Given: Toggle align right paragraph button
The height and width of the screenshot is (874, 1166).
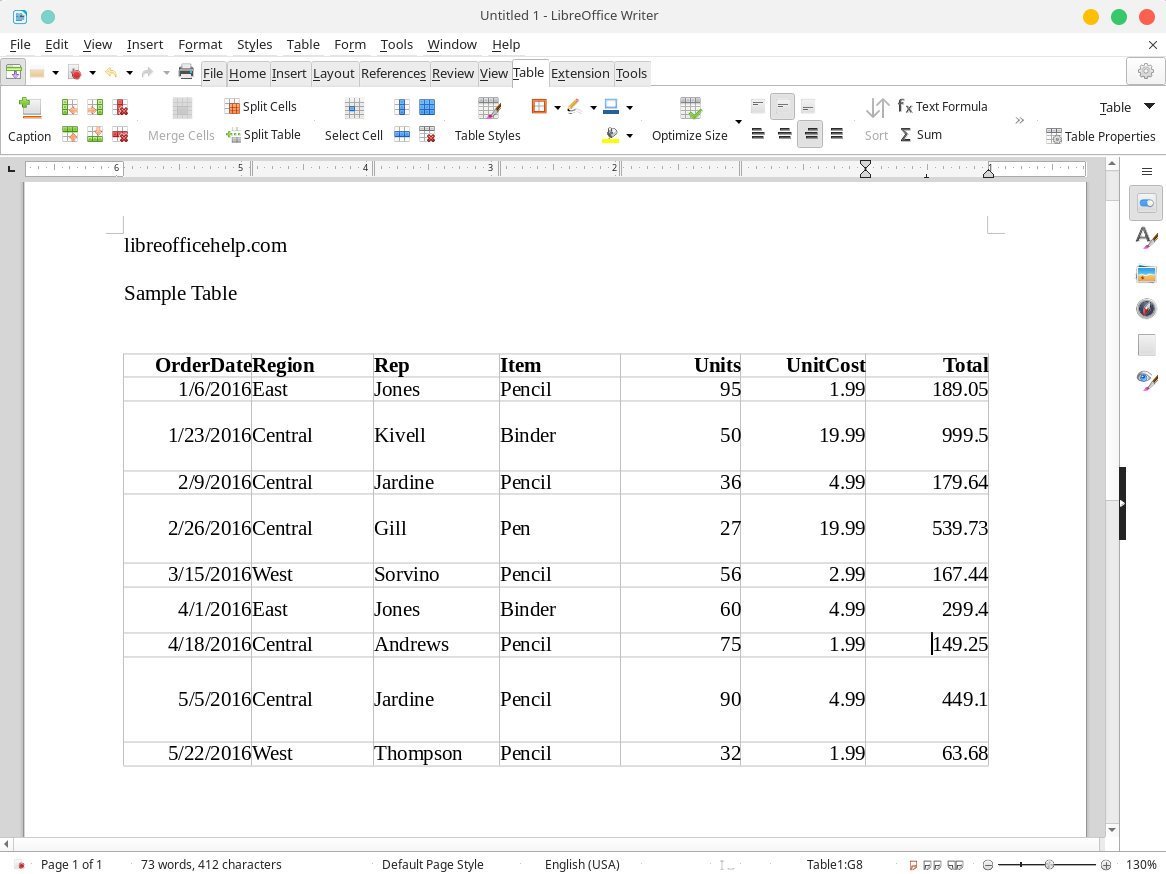Looking at the screenshot, I should (x=811, y=134).
